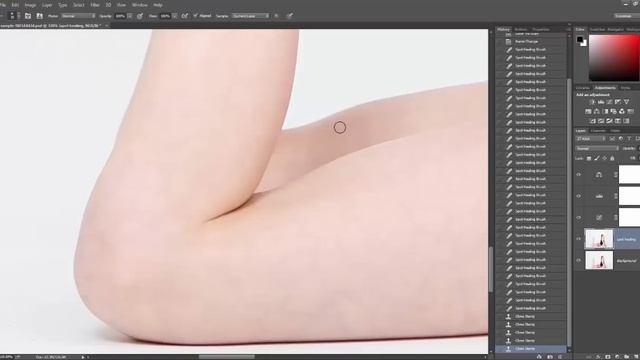Viewport: 640px width, 360px height.
Task: Enable airbrush-style build-up icon
Action: (x=185, y=16)
